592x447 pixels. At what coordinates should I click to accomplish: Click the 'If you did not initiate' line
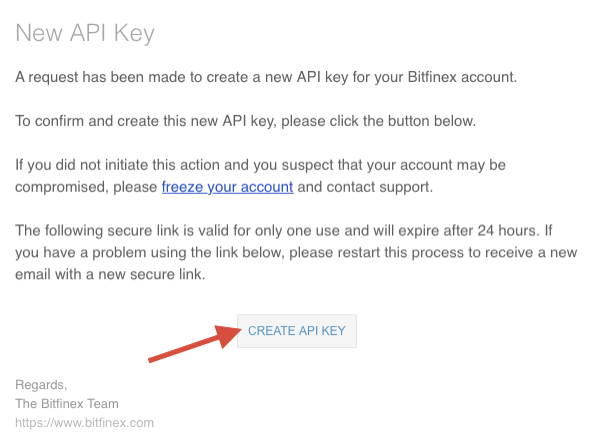tap(260, 165)
